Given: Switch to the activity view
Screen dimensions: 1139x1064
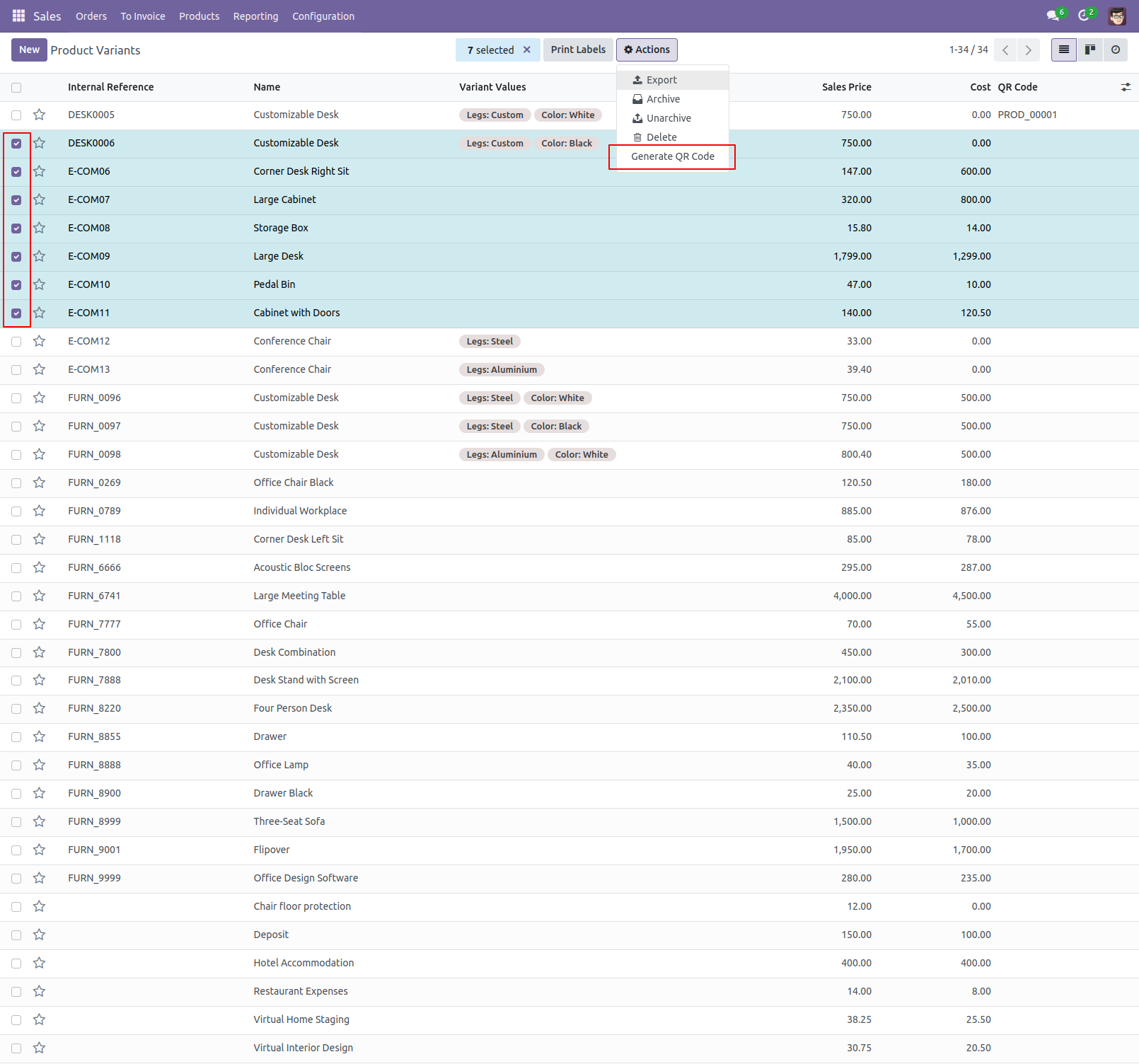Looking at the screenshot, I should 1116,50.
